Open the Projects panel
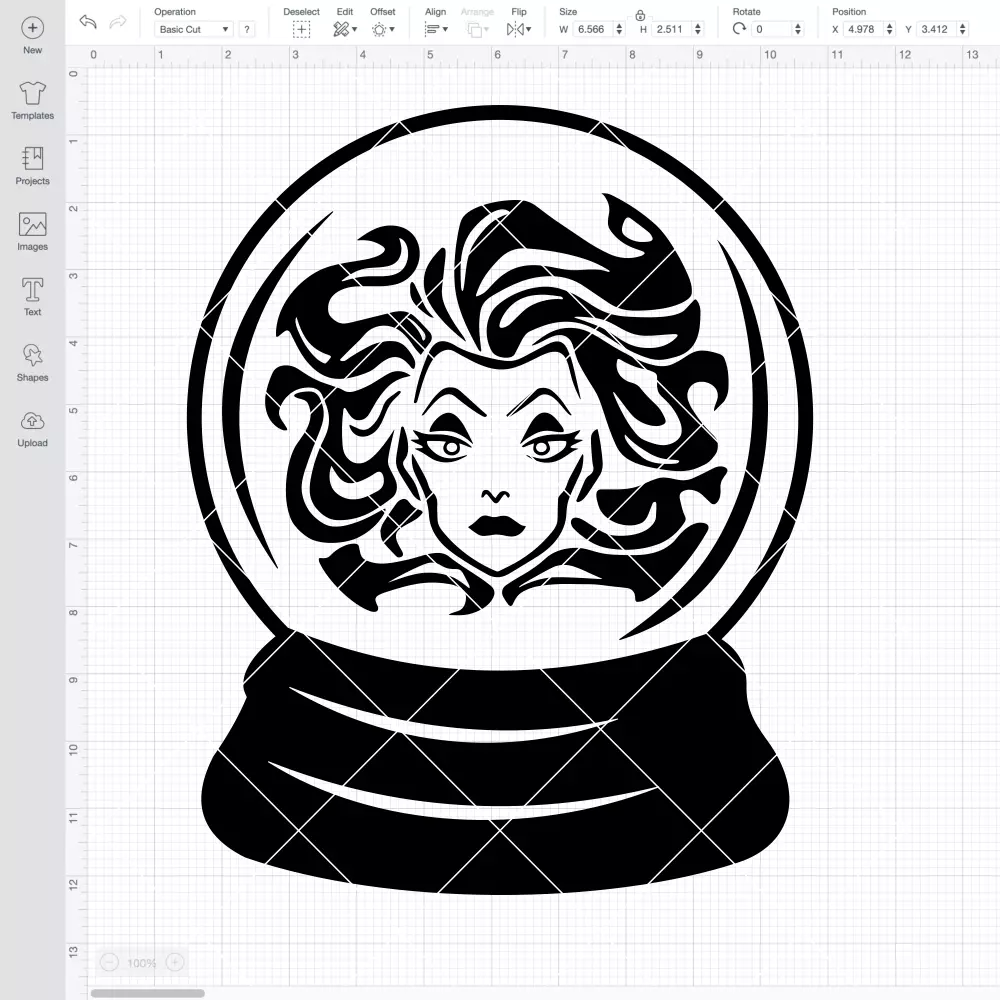Screen dimensions: 1000x1000 point(33,166)
